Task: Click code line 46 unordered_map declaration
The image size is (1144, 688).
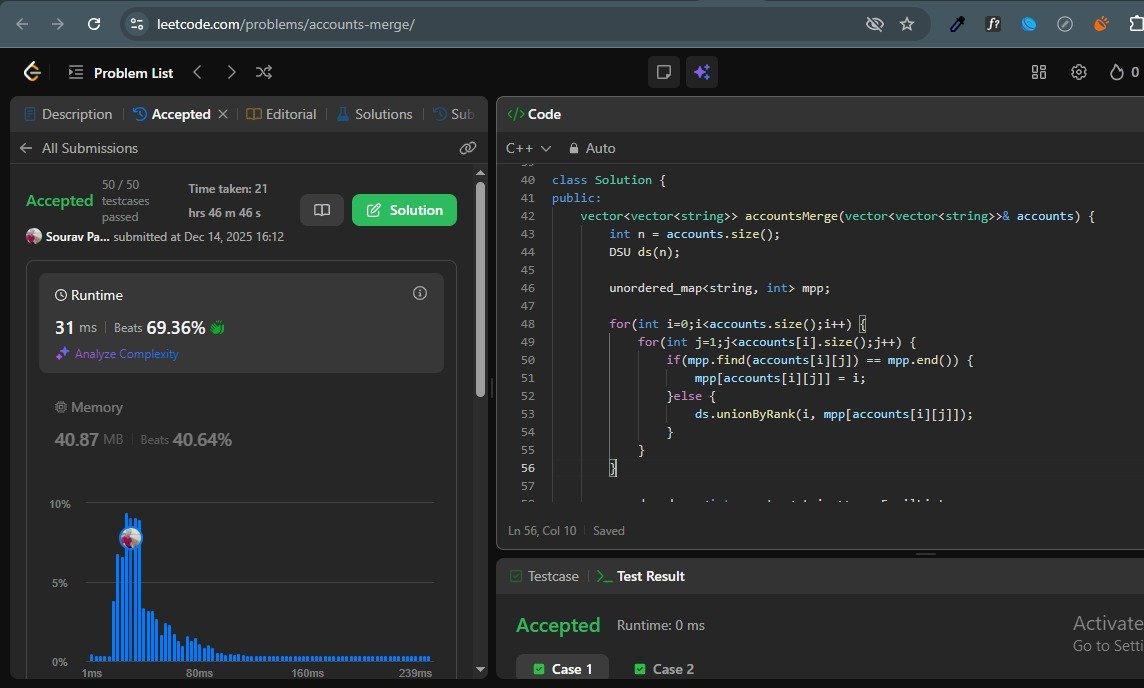Action: coord(719,288)
